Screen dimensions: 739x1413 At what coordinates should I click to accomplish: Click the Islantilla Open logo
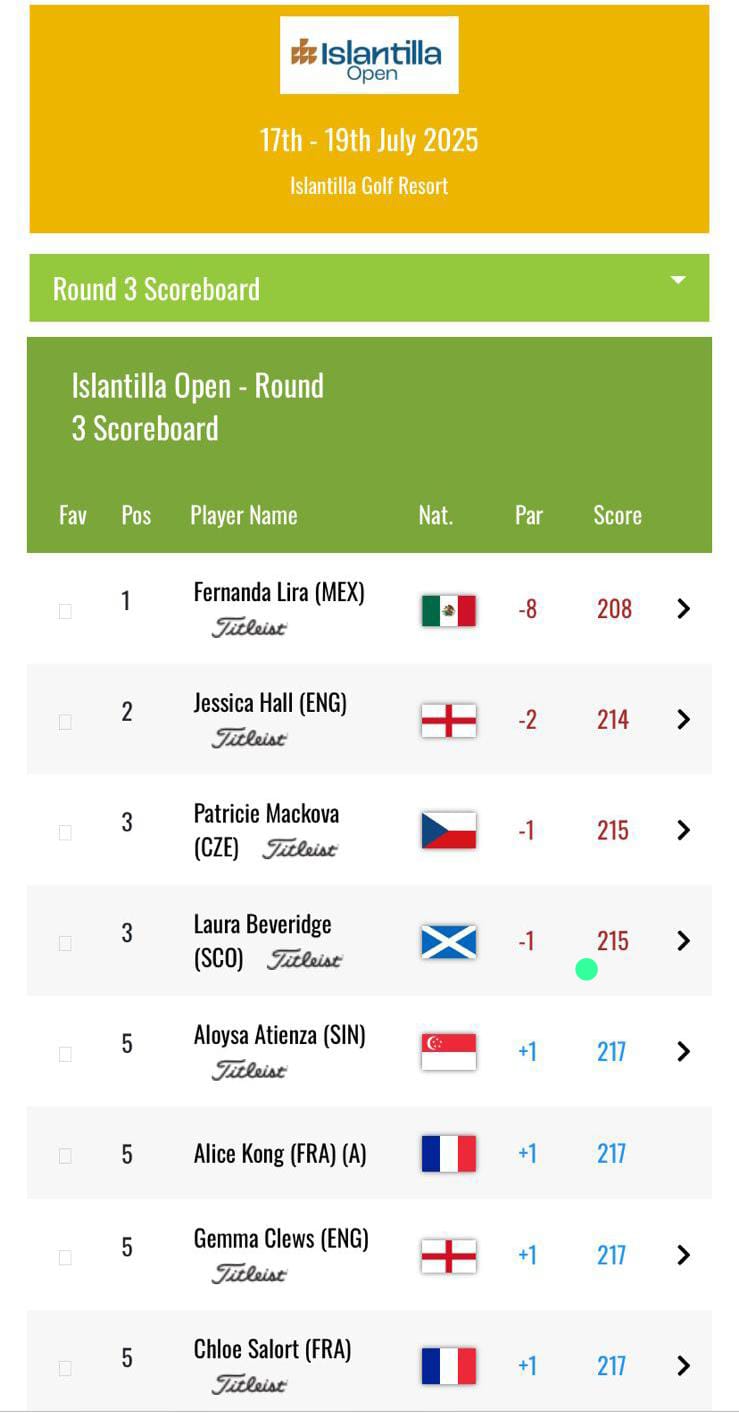[369, 55]
